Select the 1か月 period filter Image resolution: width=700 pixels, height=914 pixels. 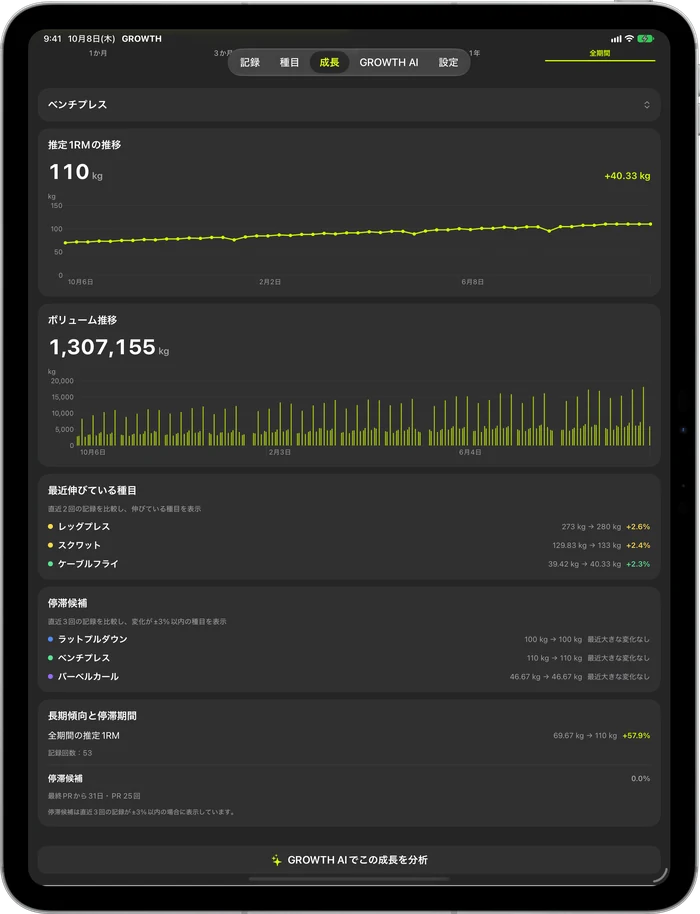98,53
